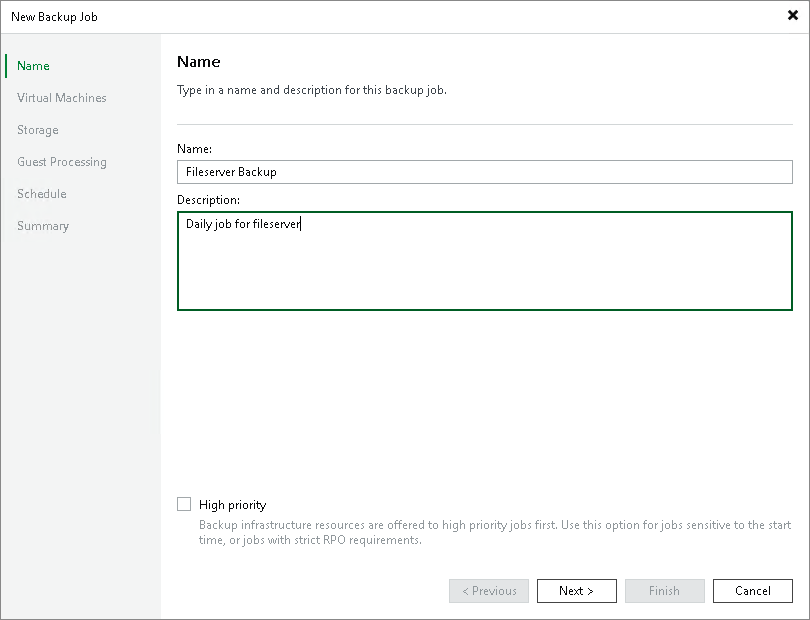Jump to the Summary step
This screenshot has height=620, width=810.
tap(43, 225)
